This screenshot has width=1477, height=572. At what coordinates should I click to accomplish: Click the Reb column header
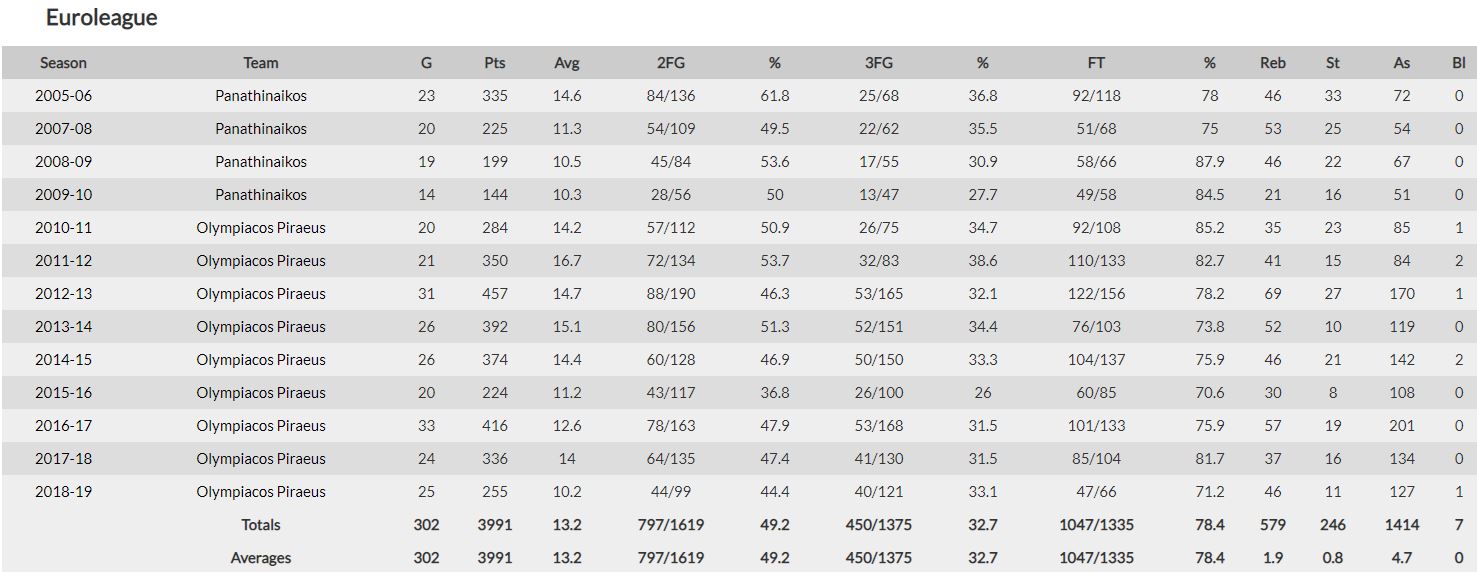click(x=1273, y=63)
